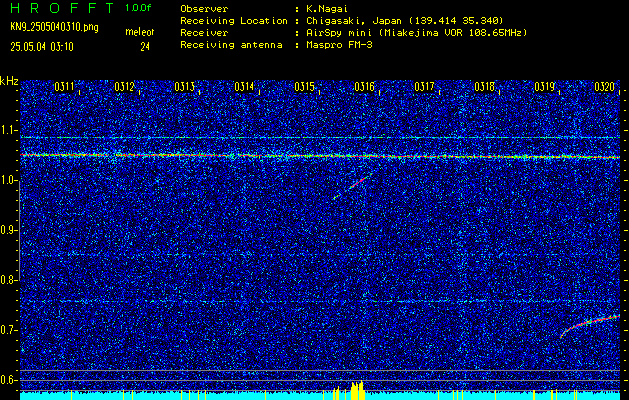Click the 0319 time marker
The width and height of the screenshot is (629, 400).
point(545,87)
